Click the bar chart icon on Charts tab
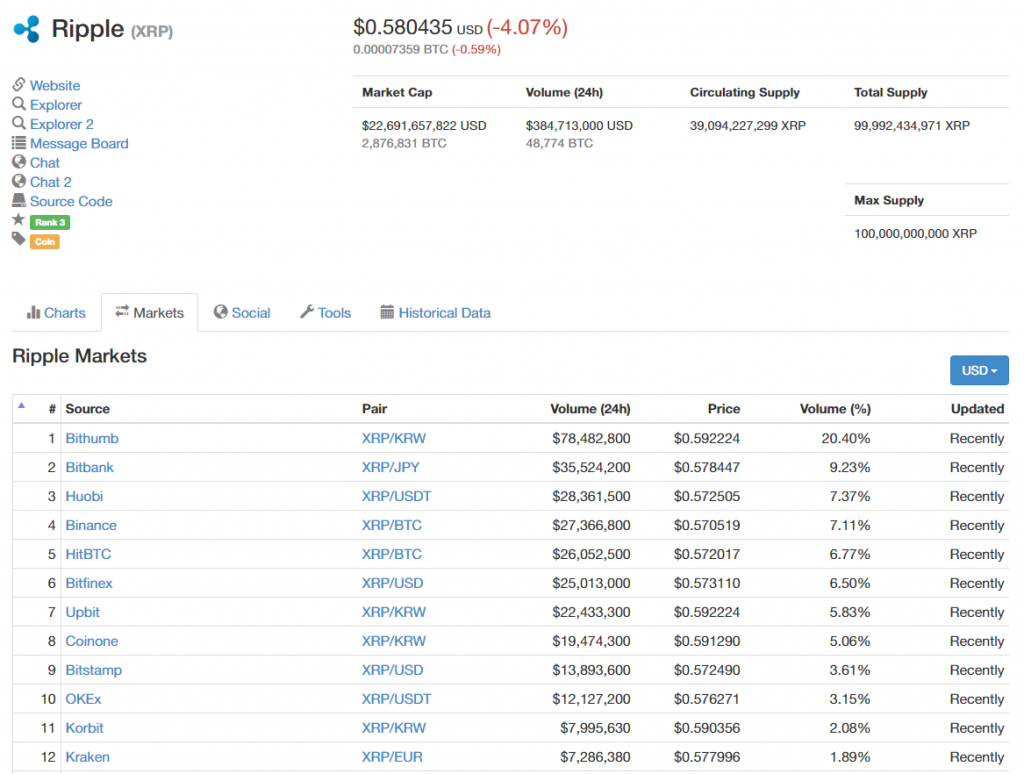This screenshot has height=774, width=1024. coord(33,312)
